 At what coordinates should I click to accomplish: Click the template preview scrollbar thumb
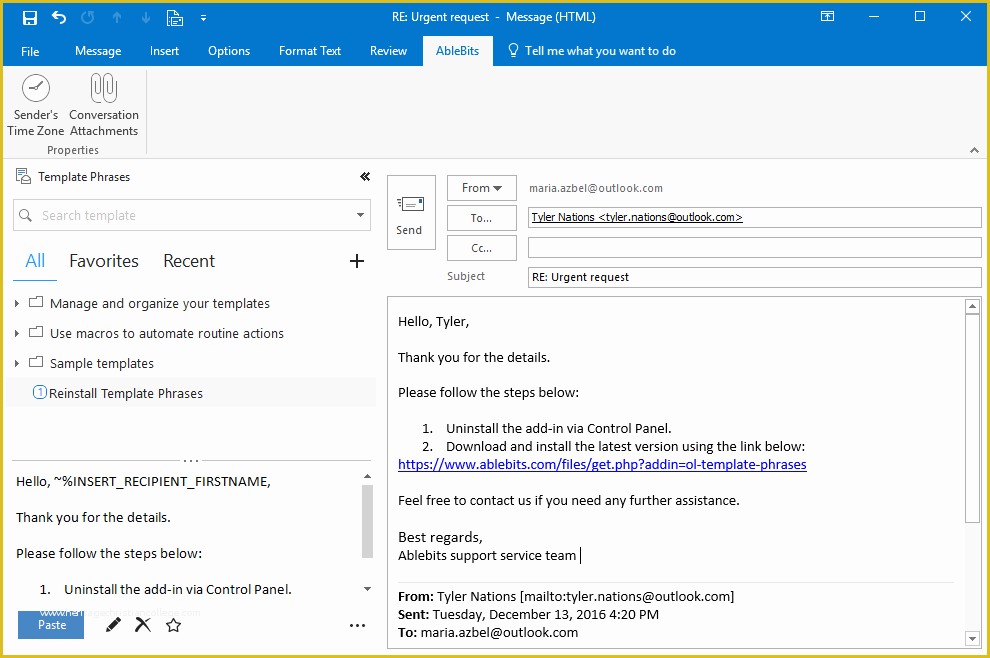pos(367,522)
